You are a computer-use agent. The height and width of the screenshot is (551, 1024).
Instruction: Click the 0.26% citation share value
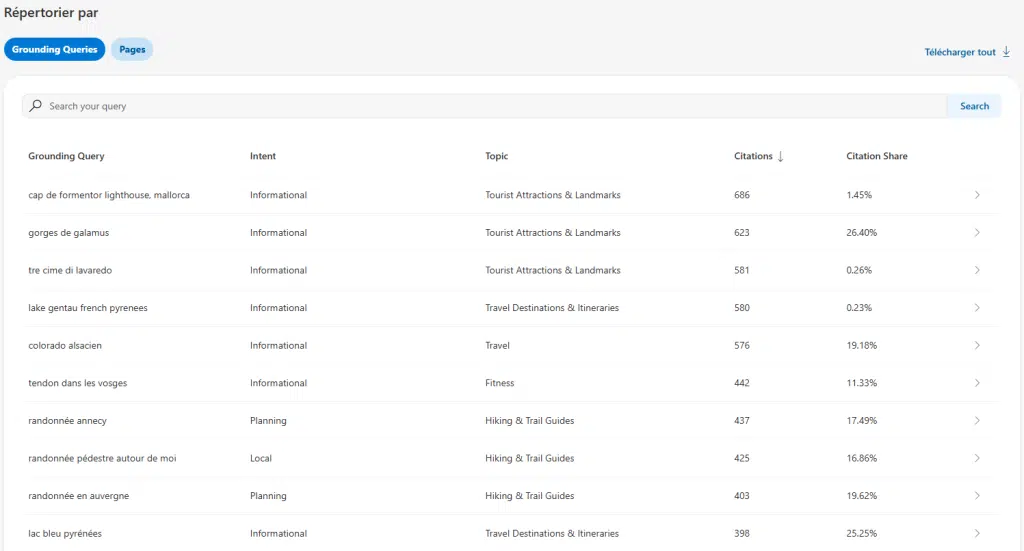point(859,270)
